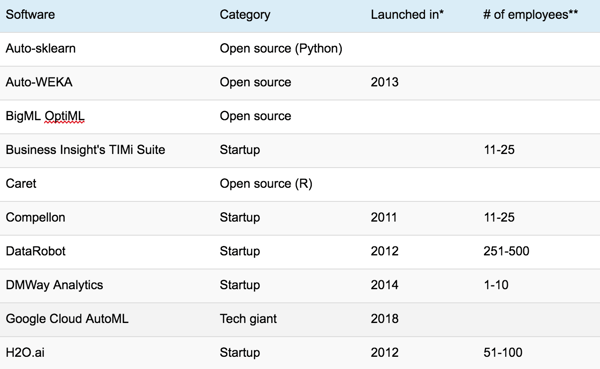Click the 251-500 employees cell
Image resolution: width=600 pixels, height=369 pixels.
click(506, 251)
